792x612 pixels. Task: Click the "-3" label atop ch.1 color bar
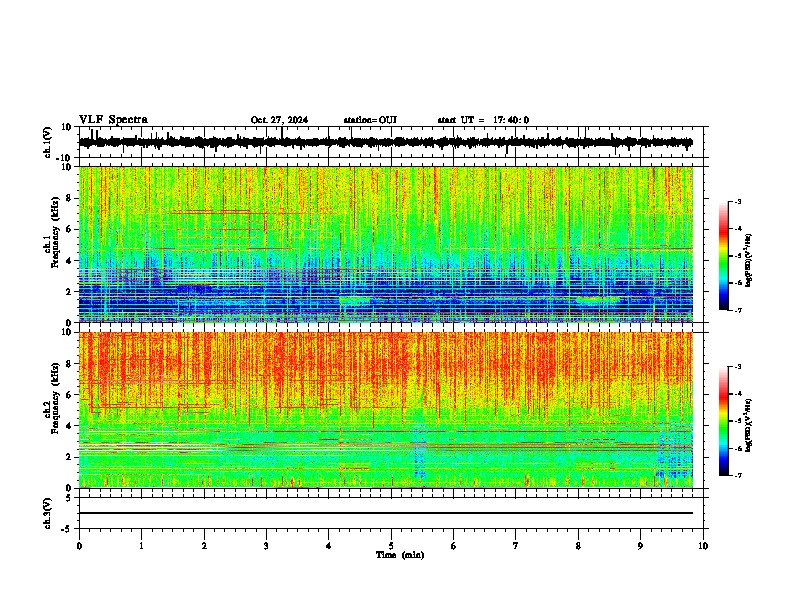[x=738, y=202]
